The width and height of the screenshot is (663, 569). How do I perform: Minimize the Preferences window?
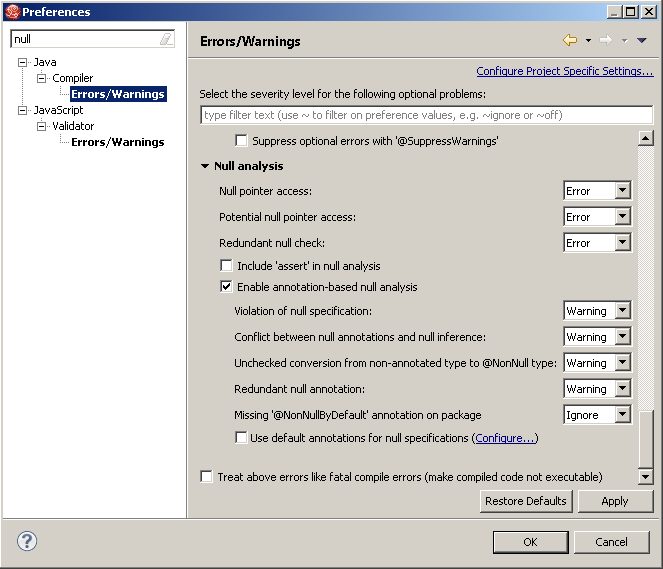pyautogui.click(x=614, y=11)
